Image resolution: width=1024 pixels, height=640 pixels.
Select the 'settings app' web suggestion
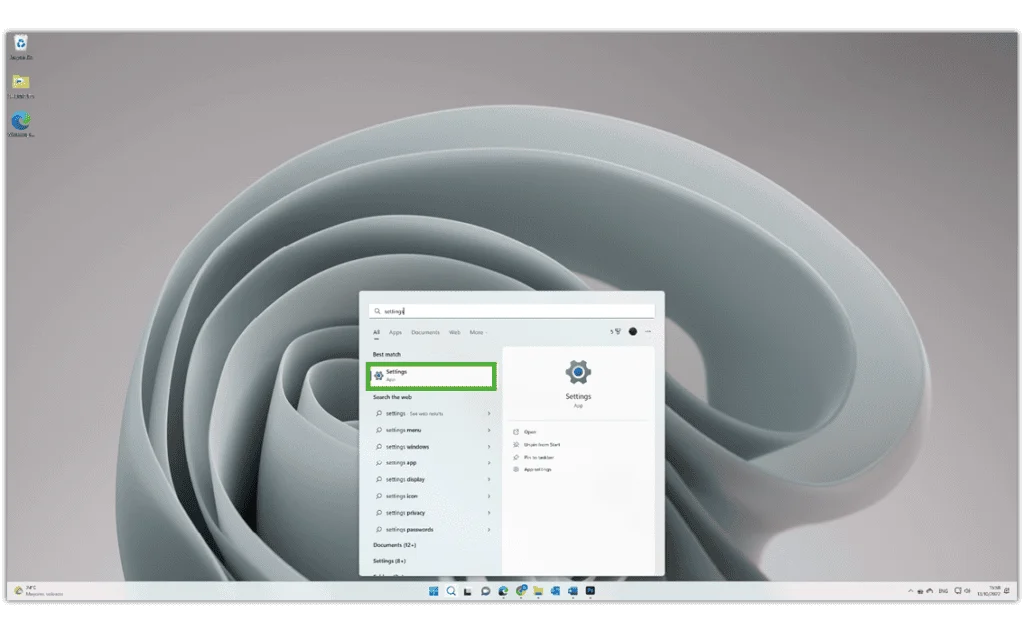click(432, 463)
